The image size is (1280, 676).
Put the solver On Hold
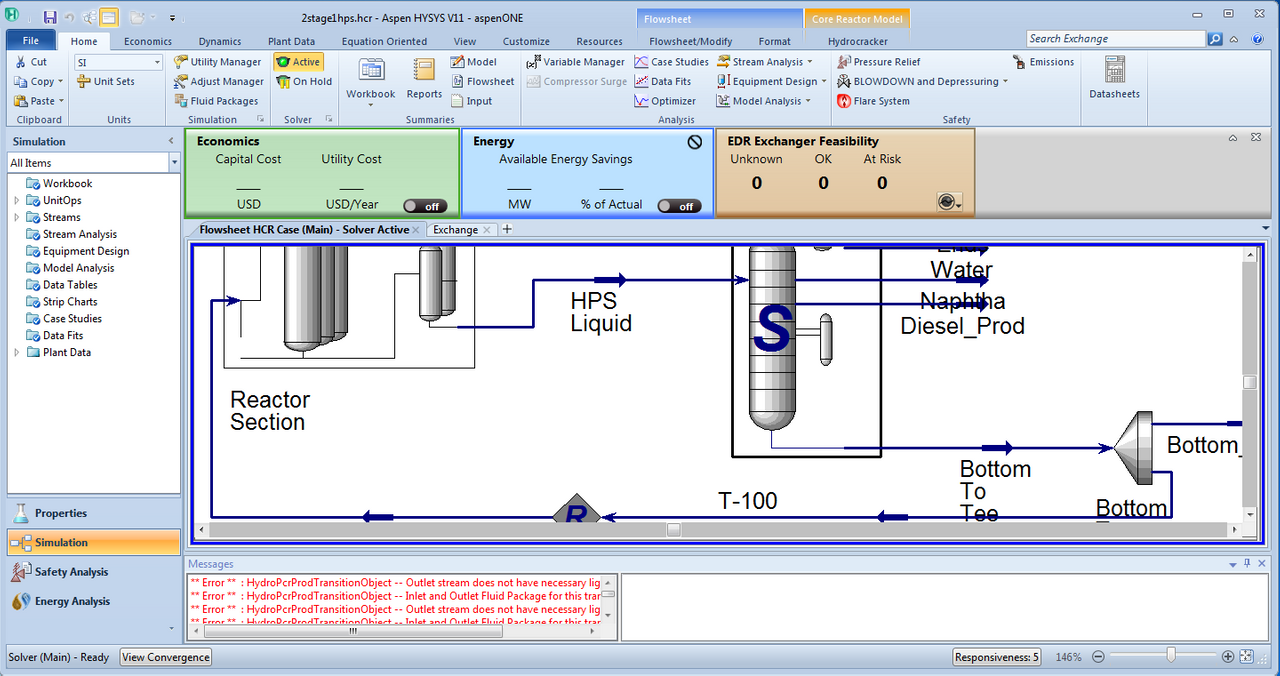pyautogui.click(x=304, y=82)
